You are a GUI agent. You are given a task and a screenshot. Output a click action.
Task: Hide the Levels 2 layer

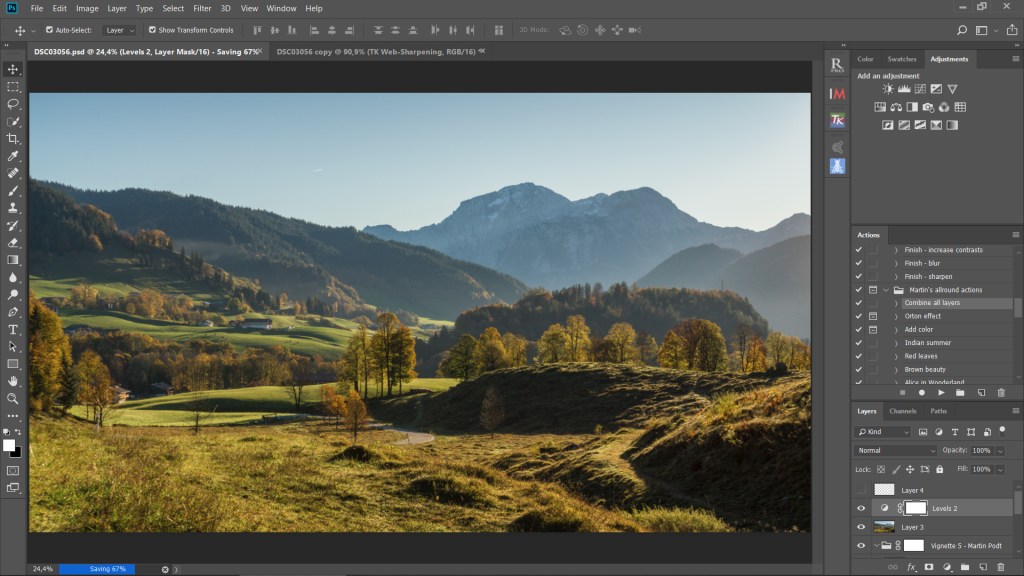[860, 508]
